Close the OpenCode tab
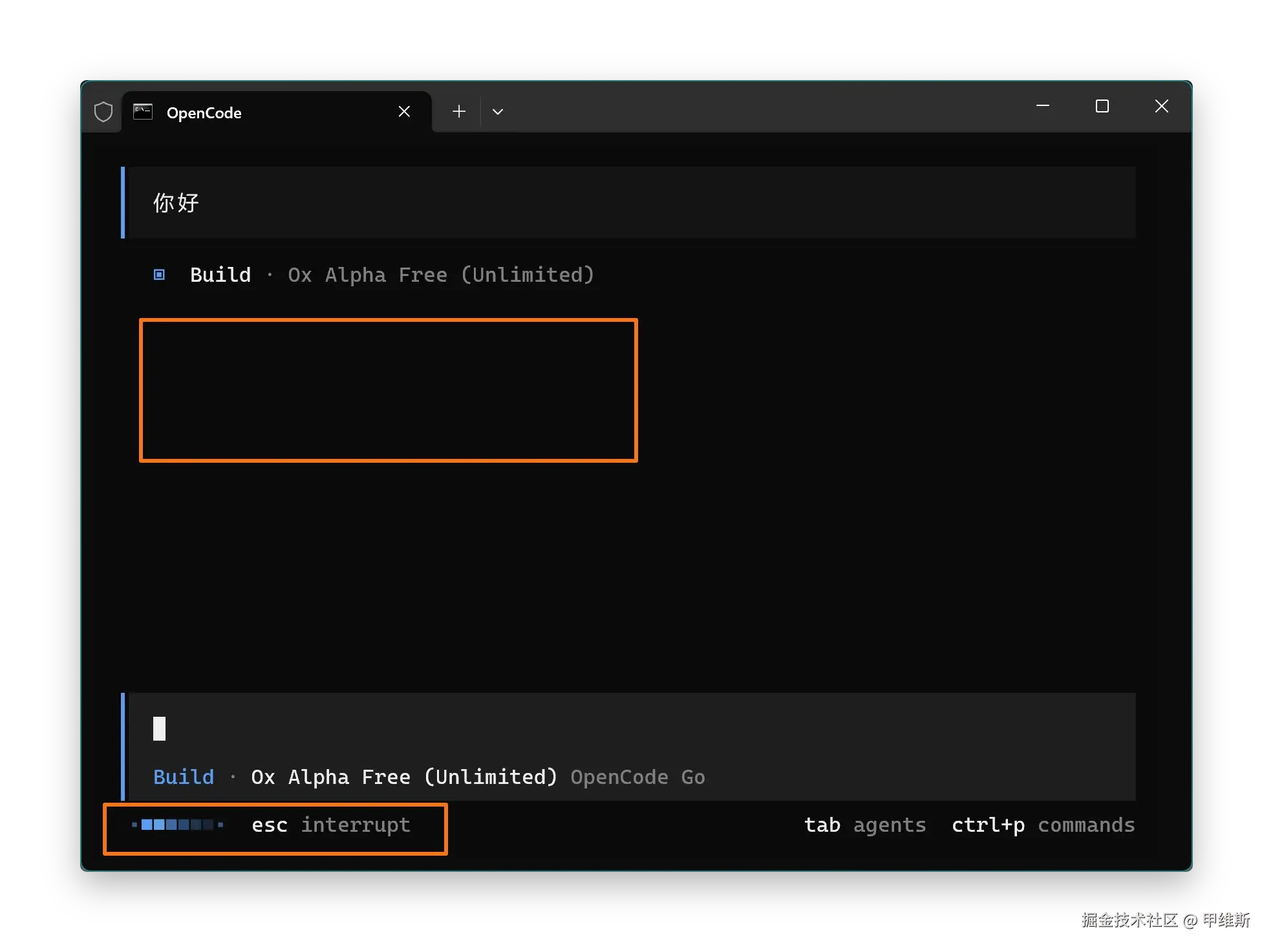Screen dimensions: 1273x952 (404, 112)
